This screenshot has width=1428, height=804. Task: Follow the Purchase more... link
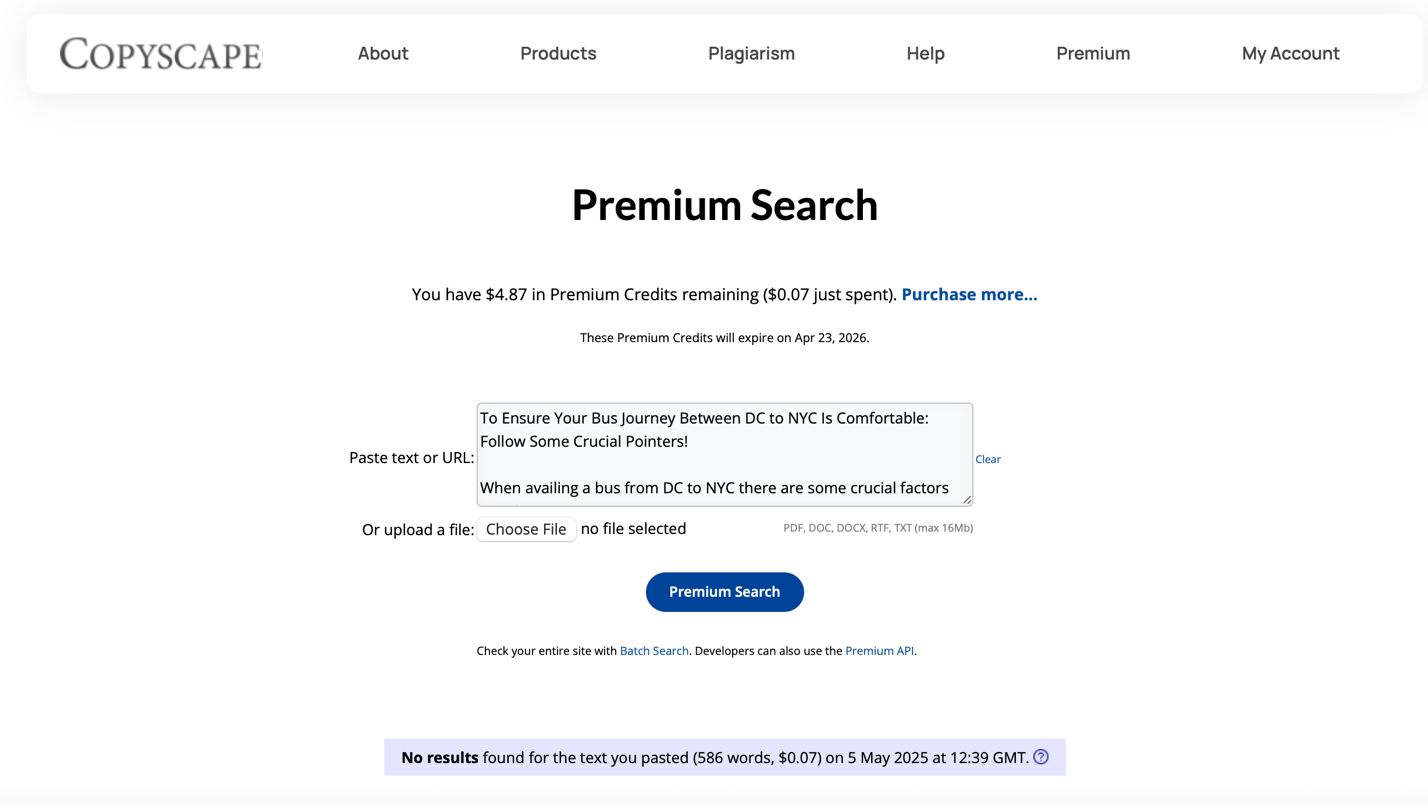pyautogui.click(x=969, y=294)
